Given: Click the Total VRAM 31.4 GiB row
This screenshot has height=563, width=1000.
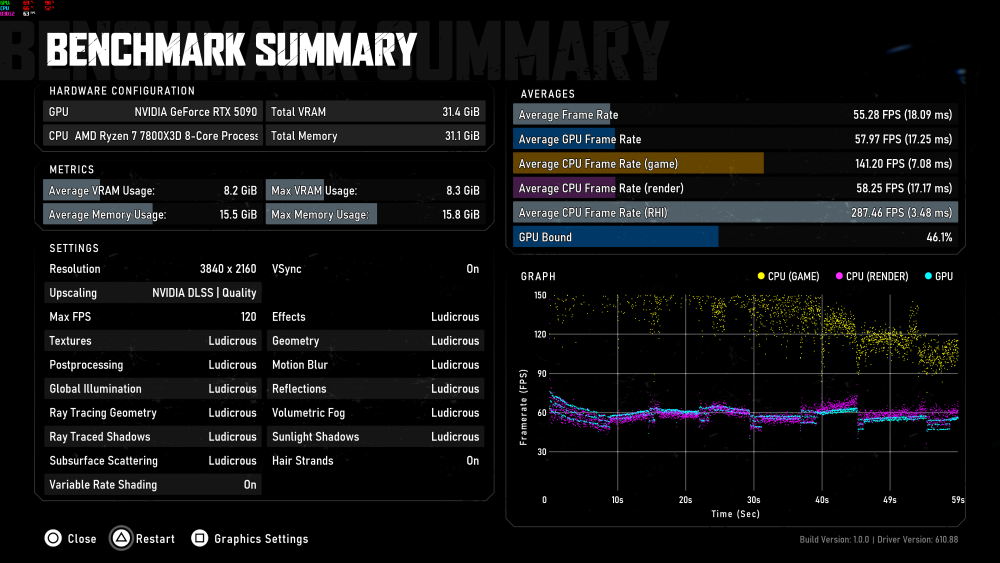Looking at the screenshot, I should pos(375,112).
